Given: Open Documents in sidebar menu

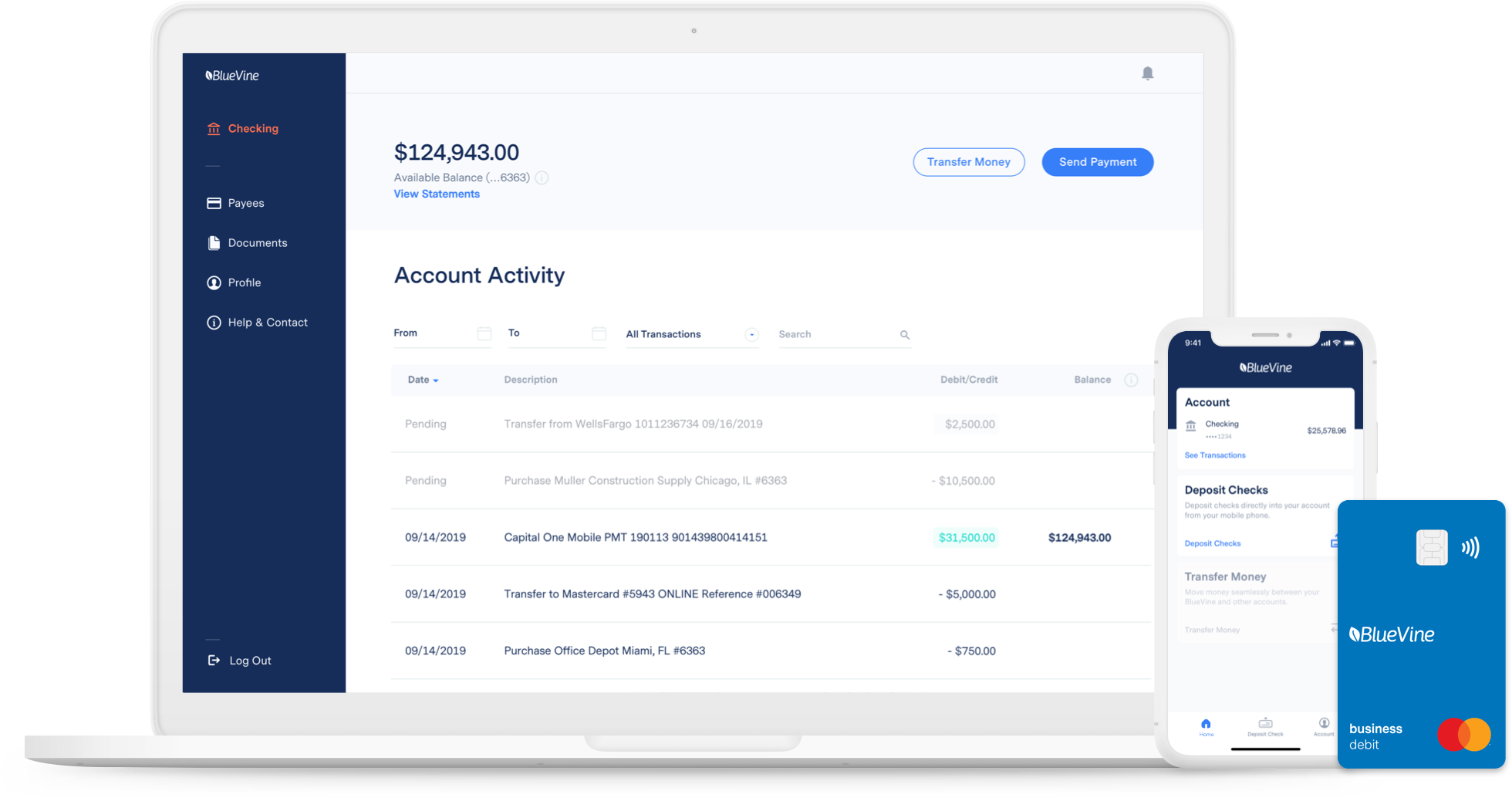Looking at the screenshot, I should coord(247,243).
